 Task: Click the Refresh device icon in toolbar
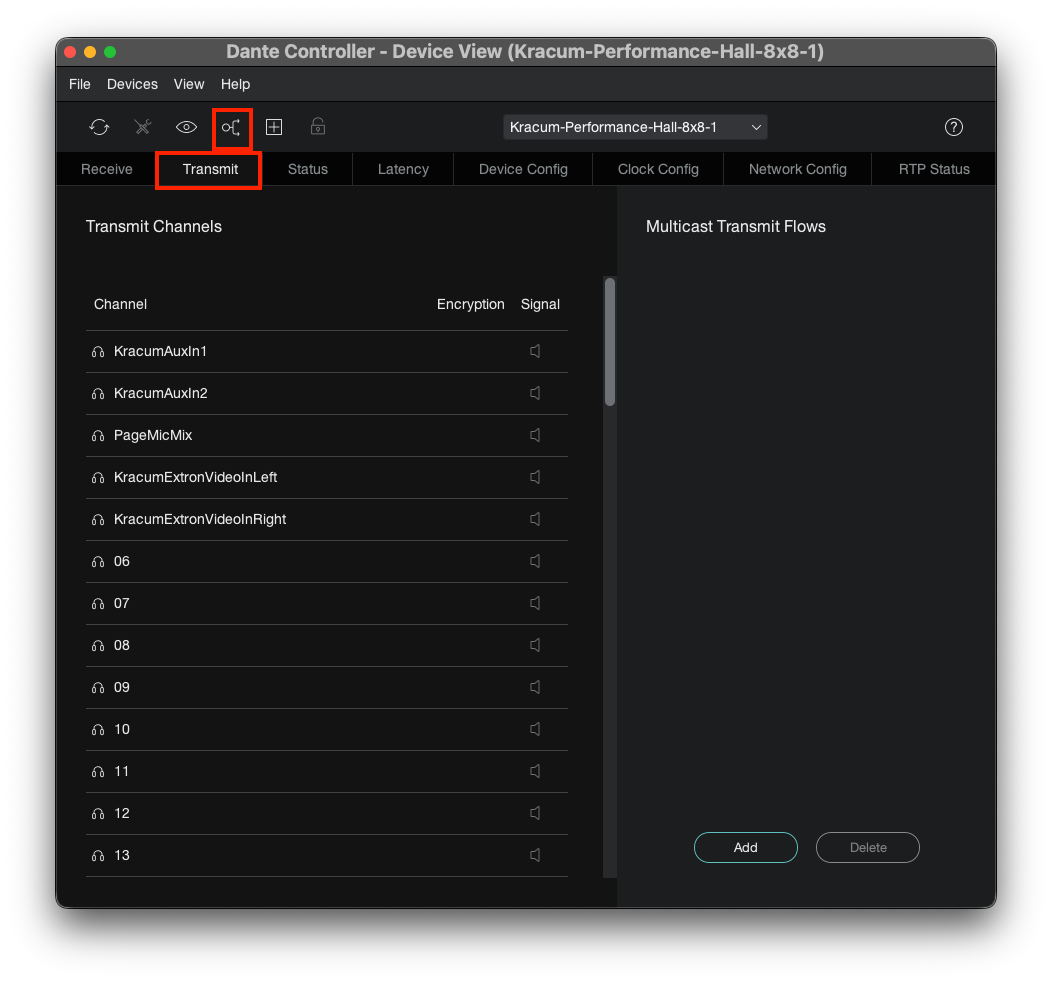99,127
